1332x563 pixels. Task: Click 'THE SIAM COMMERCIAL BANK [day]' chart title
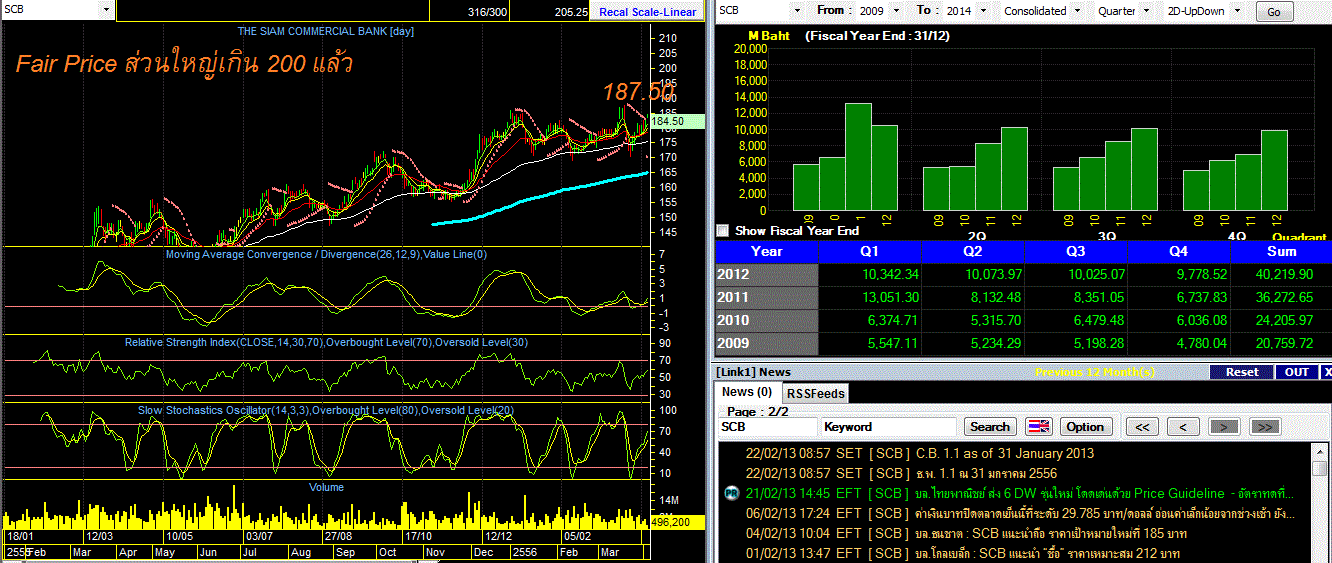point(326,31)
